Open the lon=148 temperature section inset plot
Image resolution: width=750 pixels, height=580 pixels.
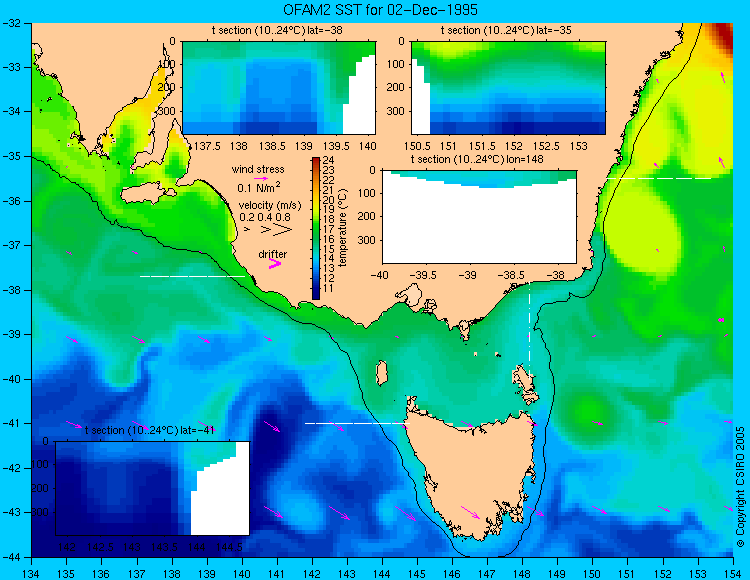pos(479,217)
